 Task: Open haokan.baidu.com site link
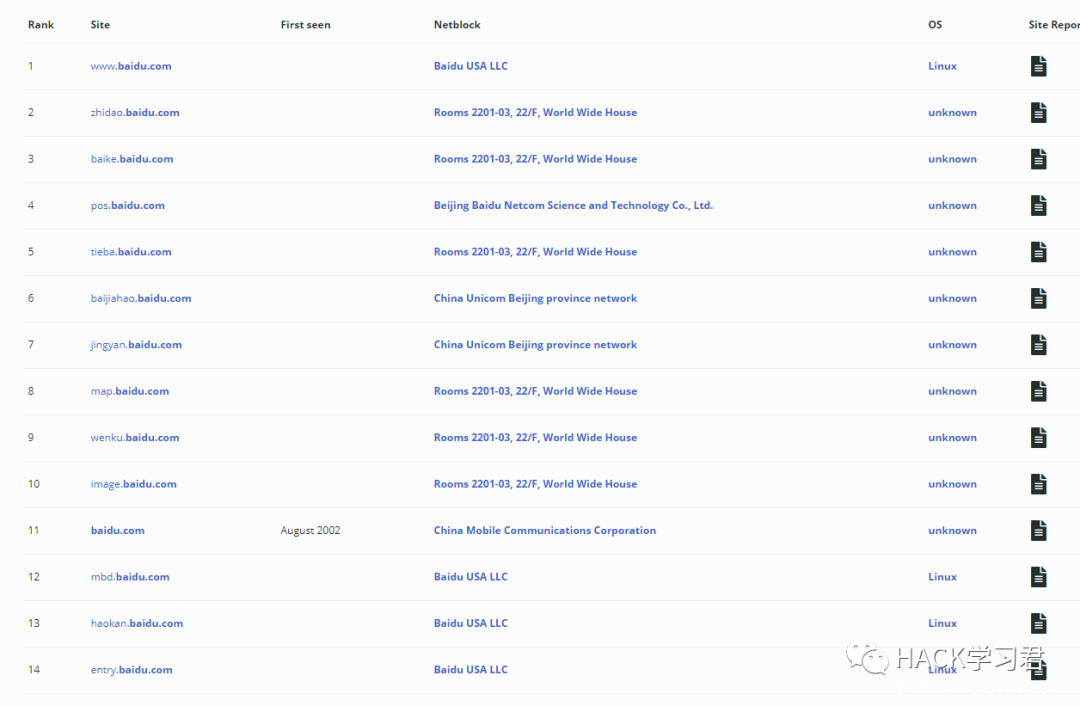pyautogui.click(x=137, y=623)
